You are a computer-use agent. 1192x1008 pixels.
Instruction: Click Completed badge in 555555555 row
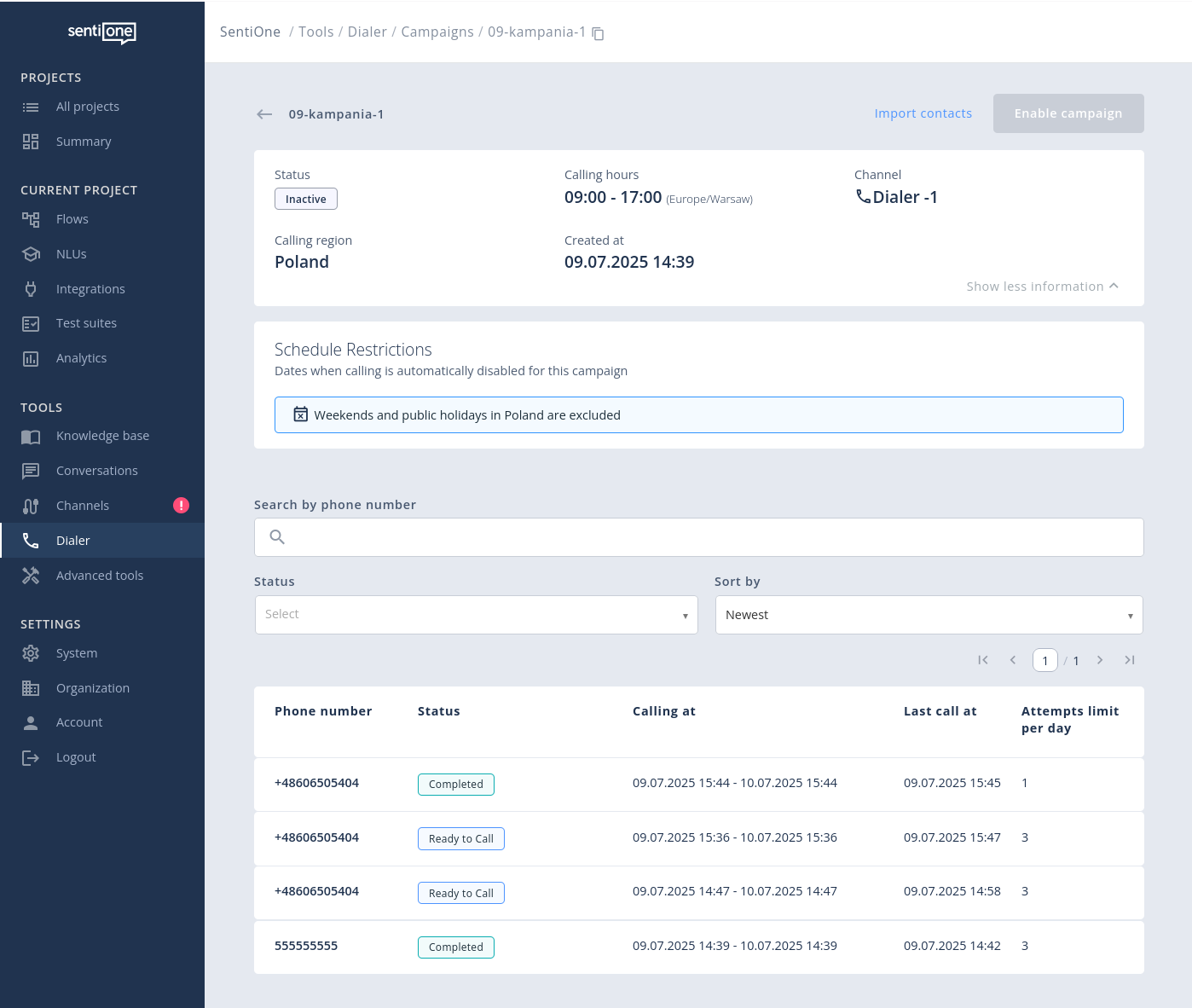coord(456,947)
